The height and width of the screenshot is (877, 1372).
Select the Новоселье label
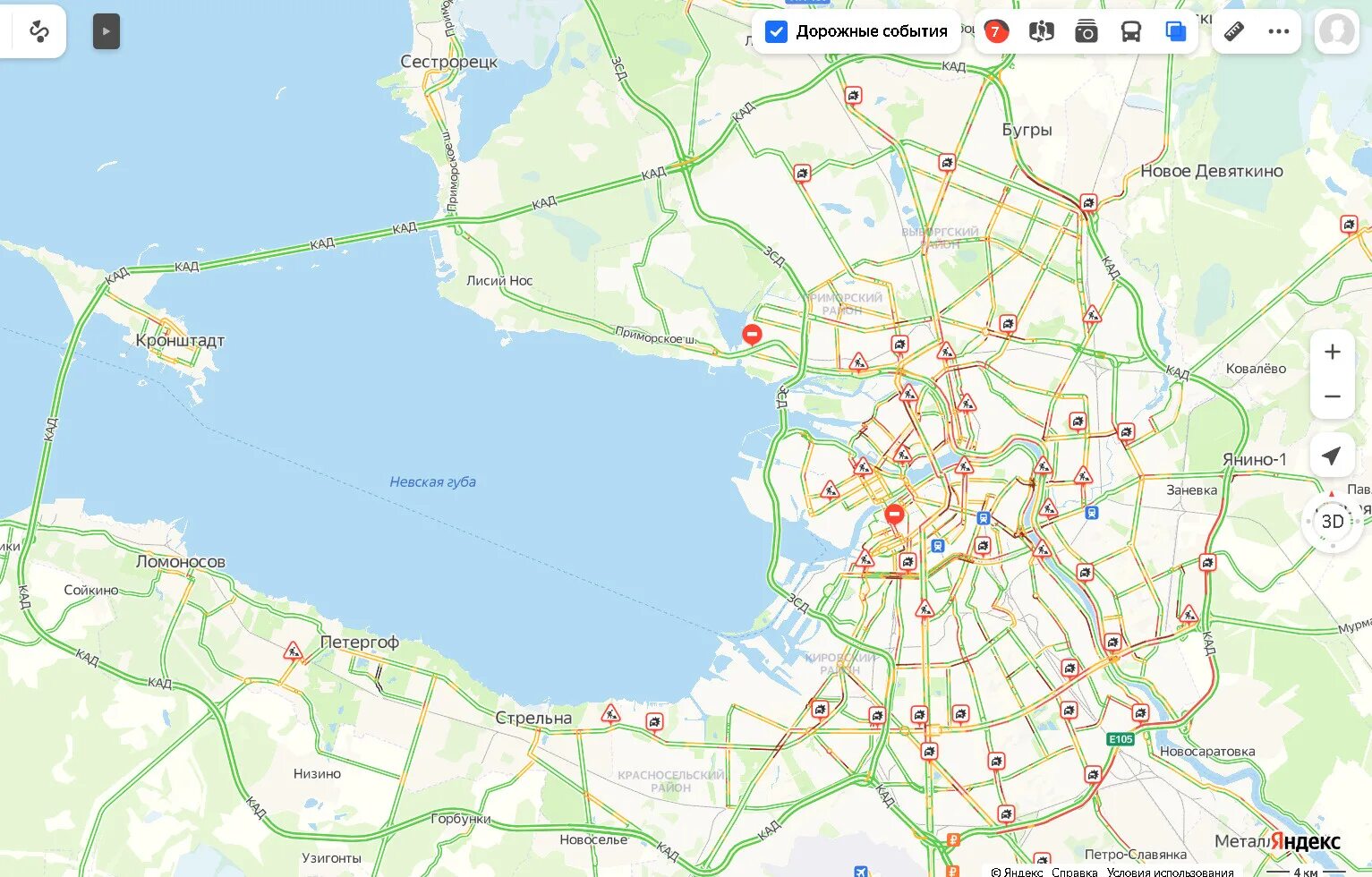[593, 839]
